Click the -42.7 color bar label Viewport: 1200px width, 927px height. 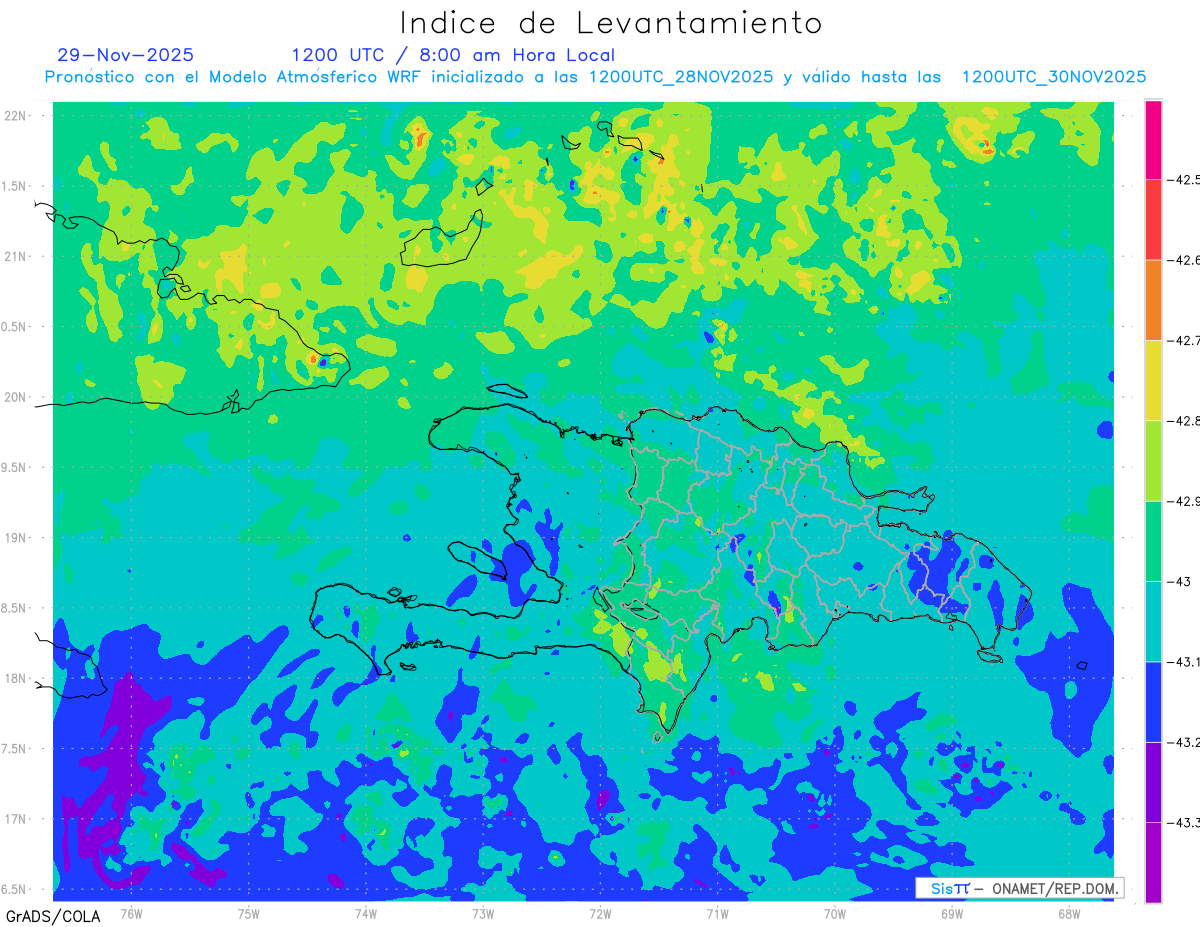tap(1185, 340)
